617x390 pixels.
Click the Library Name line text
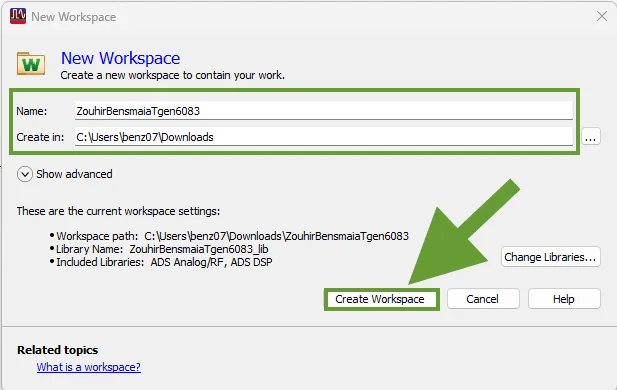click(x=162, y=249)
